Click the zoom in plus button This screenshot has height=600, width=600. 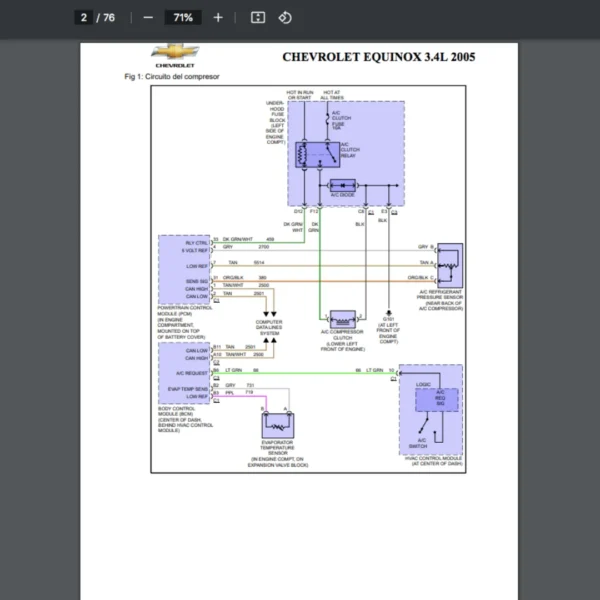218,18
